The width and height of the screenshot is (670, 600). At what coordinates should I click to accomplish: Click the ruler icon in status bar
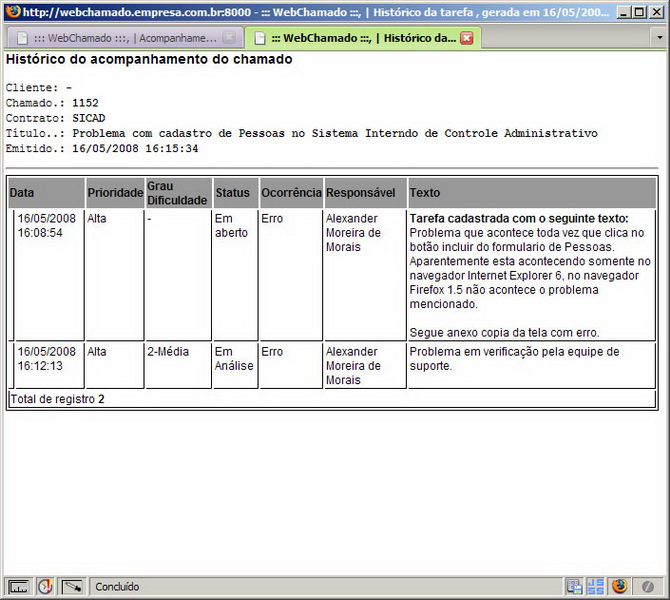coord(17,587)
